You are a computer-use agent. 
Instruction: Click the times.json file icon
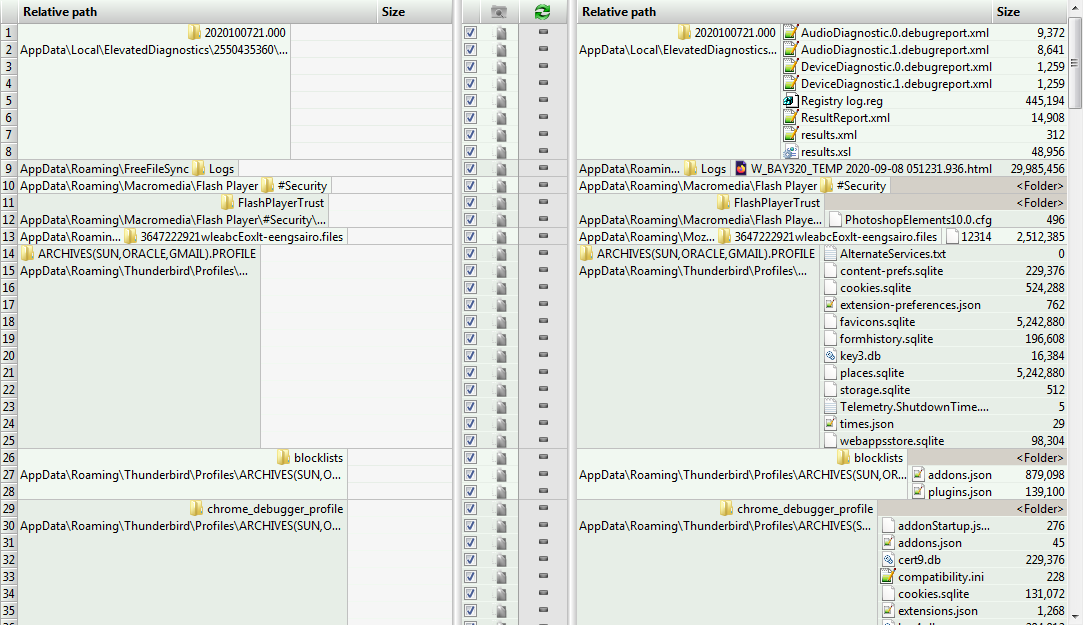(x=831, y=424)
